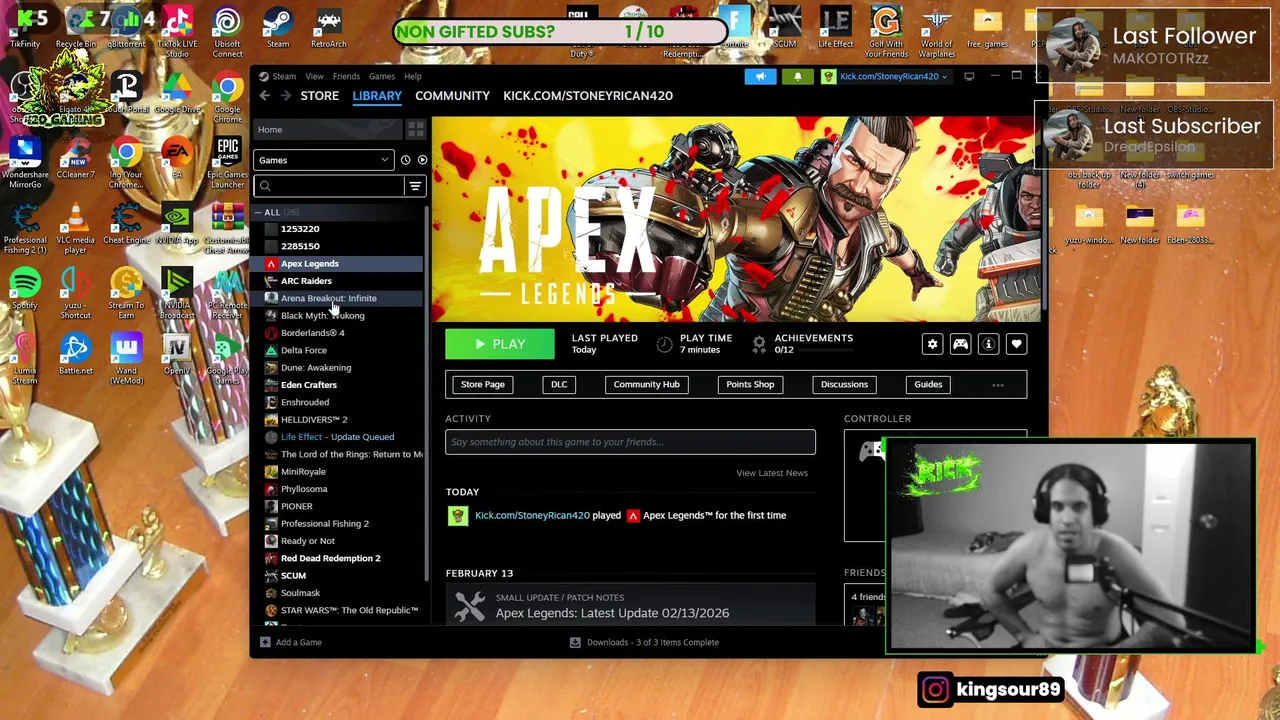Collapse the ALL games section

pos(258,212)
